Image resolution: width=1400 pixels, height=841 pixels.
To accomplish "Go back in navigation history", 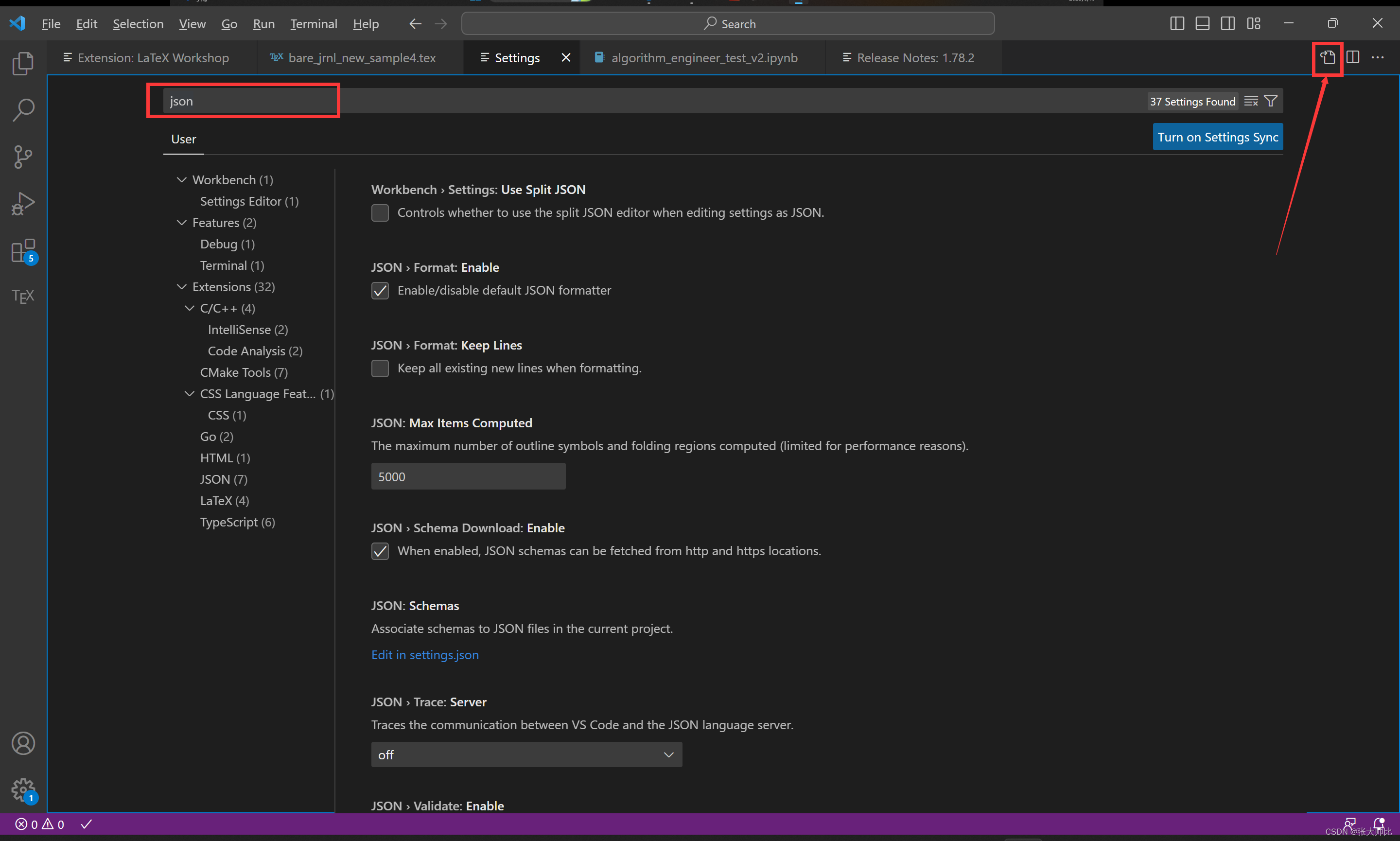I will 415,24.
